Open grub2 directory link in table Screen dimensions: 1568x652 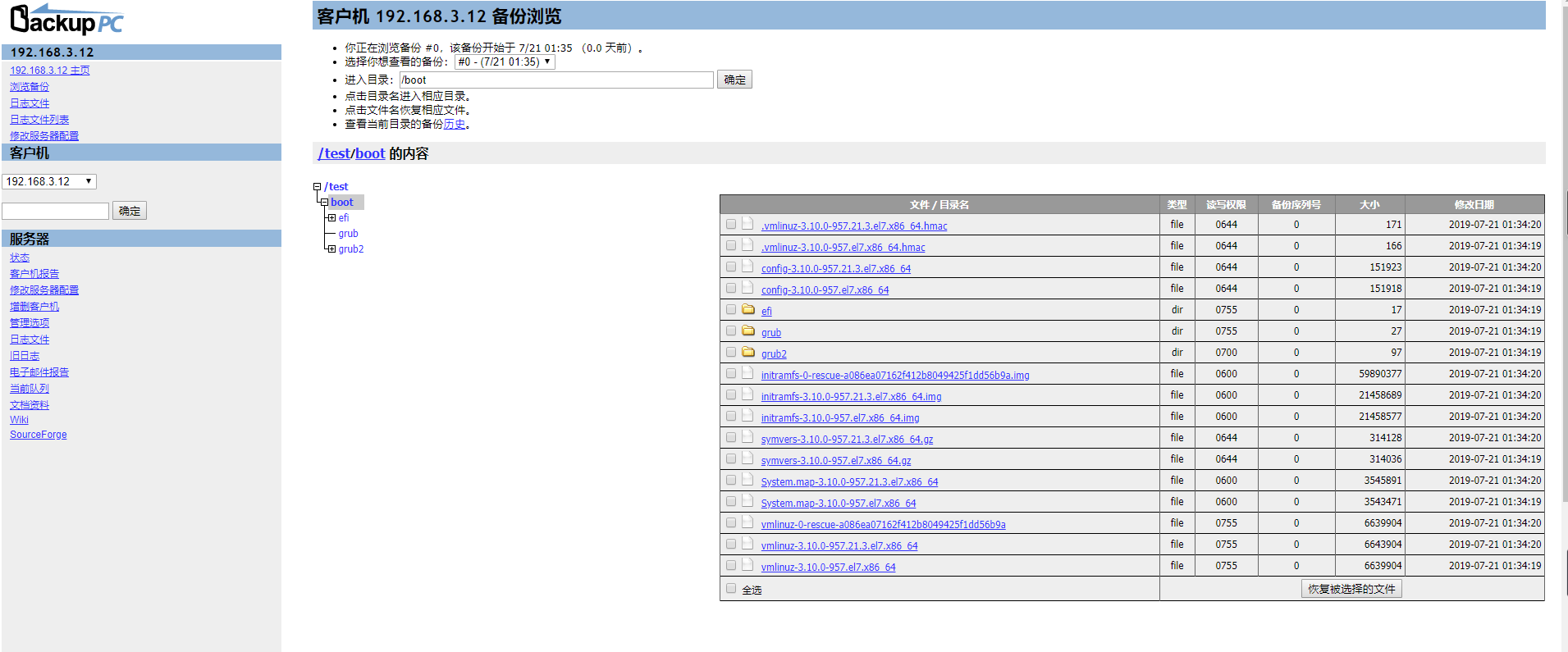[x=774, y=354]
